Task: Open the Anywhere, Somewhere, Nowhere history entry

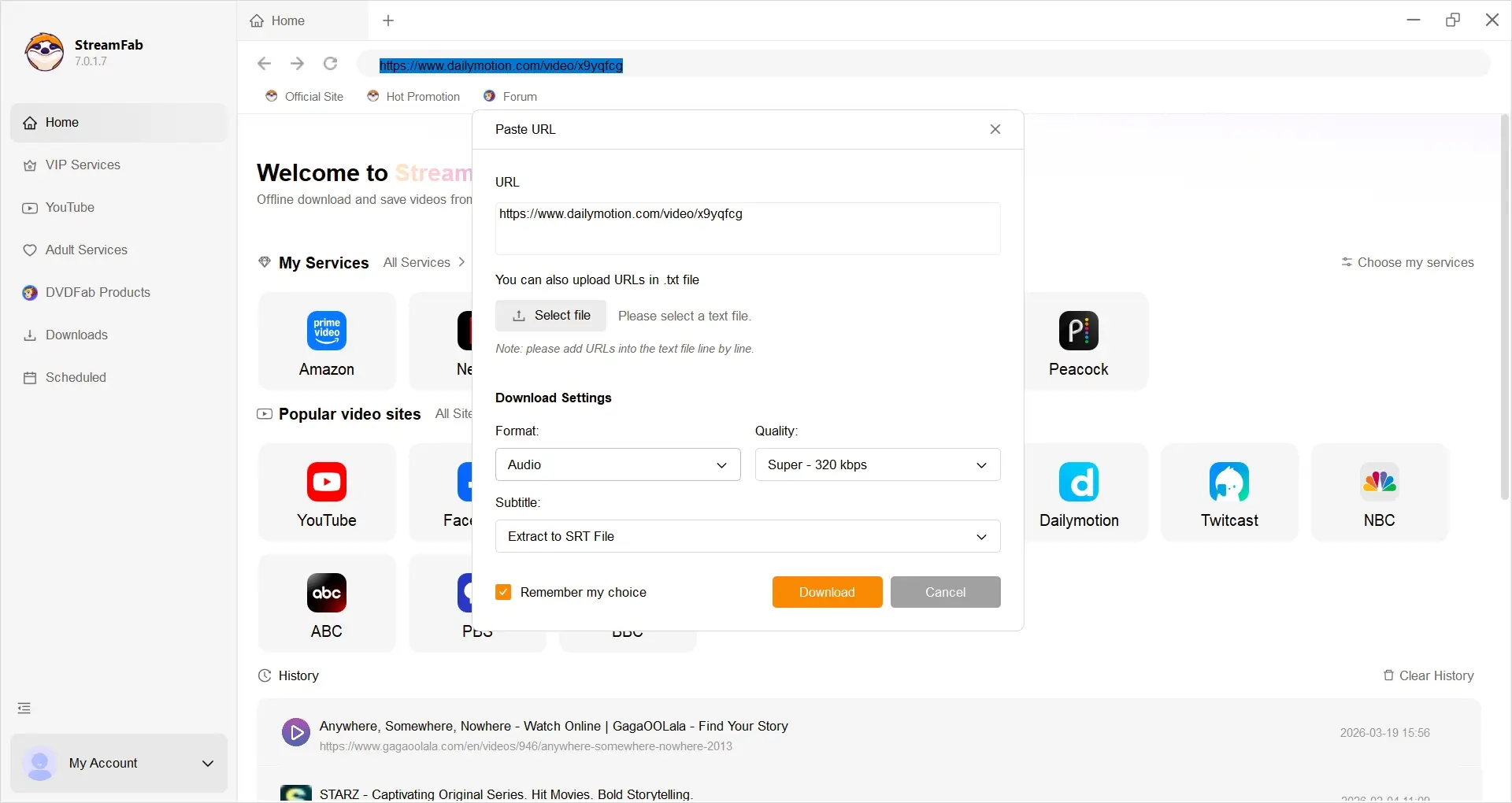Action: tap(554, 726)
